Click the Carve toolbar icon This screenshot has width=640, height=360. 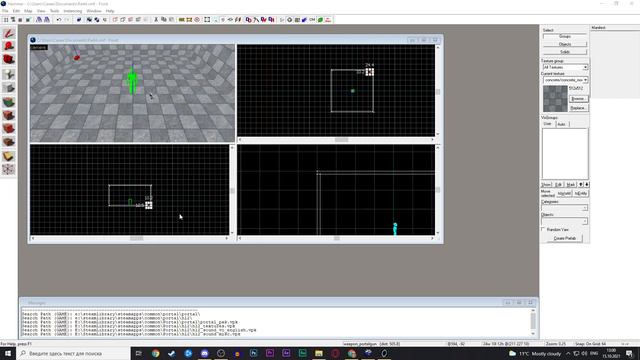(x=79, y=20)
